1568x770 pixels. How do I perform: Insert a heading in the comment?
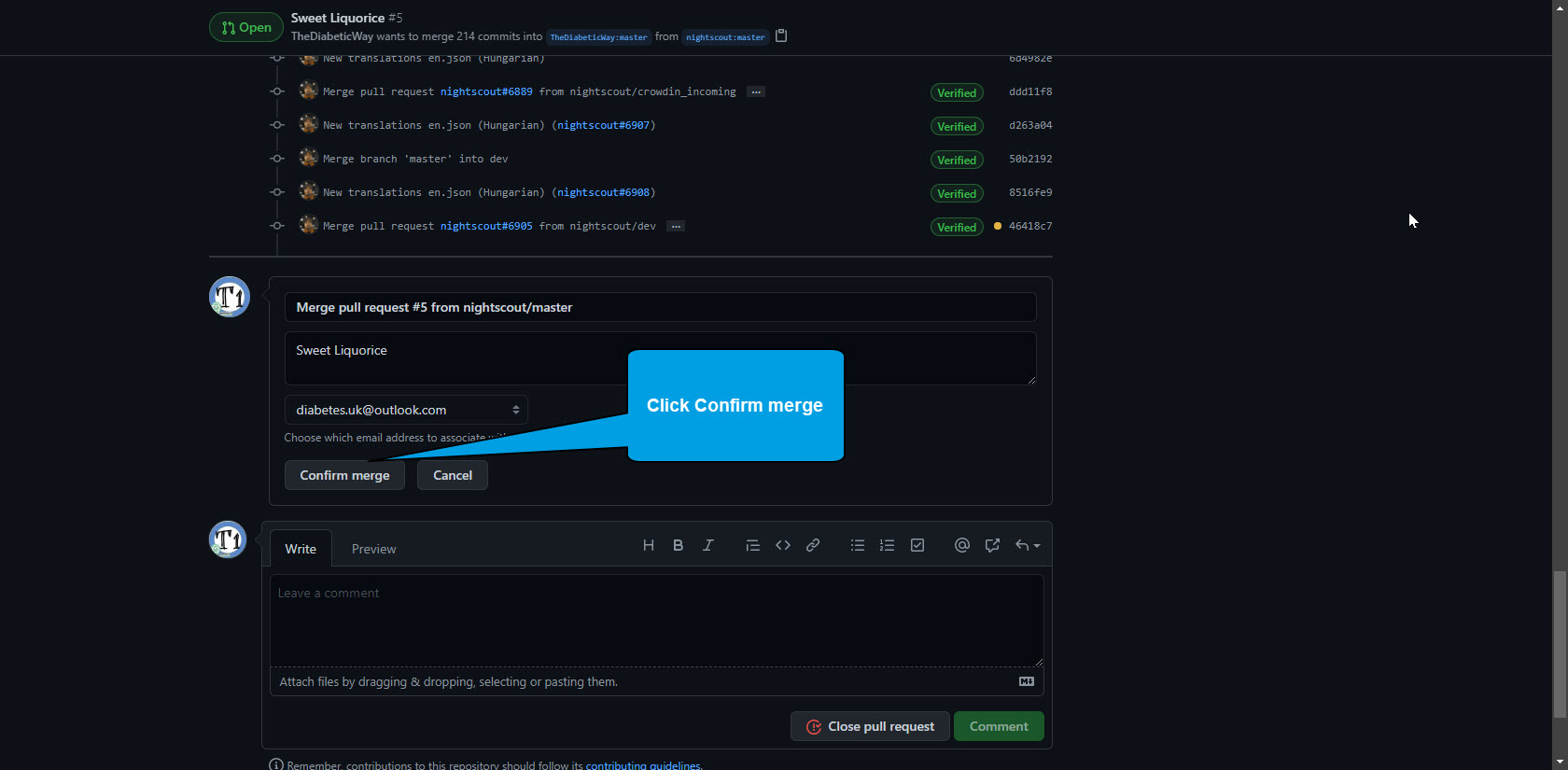648,545
